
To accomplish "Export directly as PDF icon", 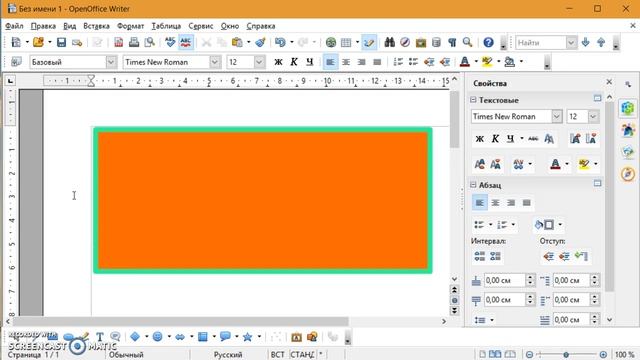I will click(118, 42).
